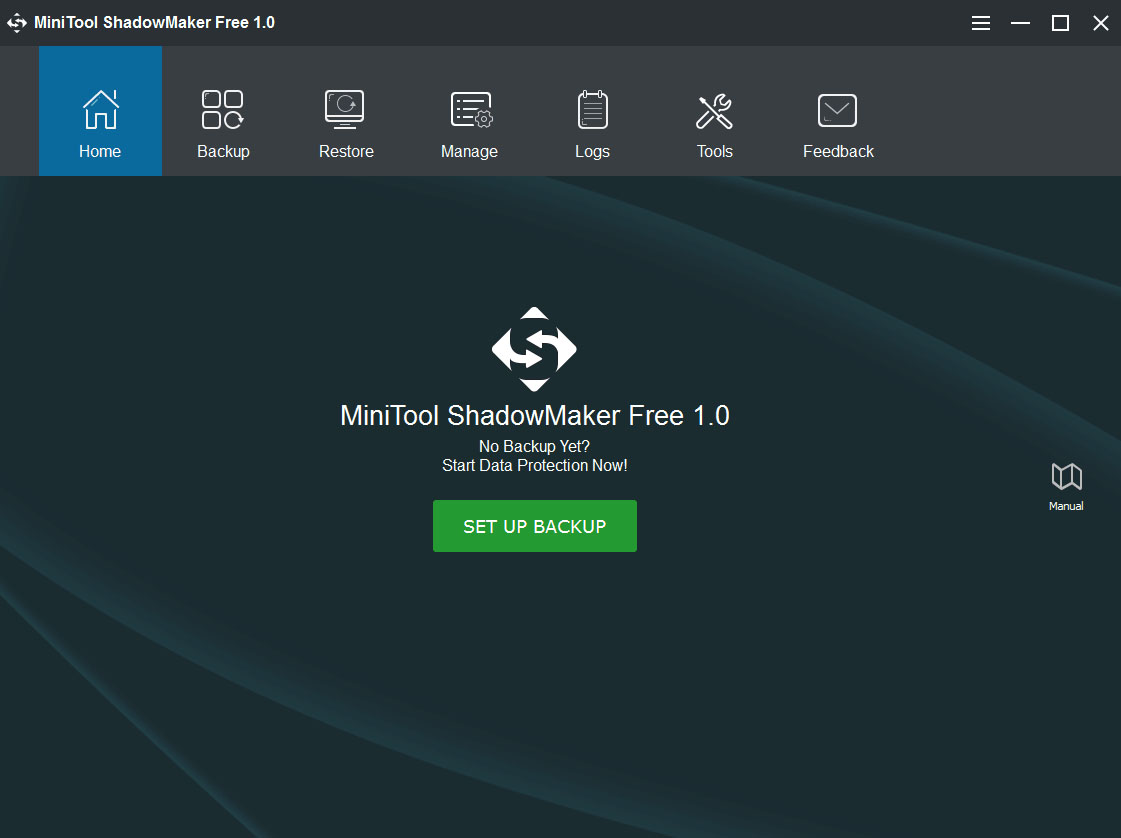The width and height of the screenshot is (1121, 838).
Task: Click the Home house icon
Action: 100,110
